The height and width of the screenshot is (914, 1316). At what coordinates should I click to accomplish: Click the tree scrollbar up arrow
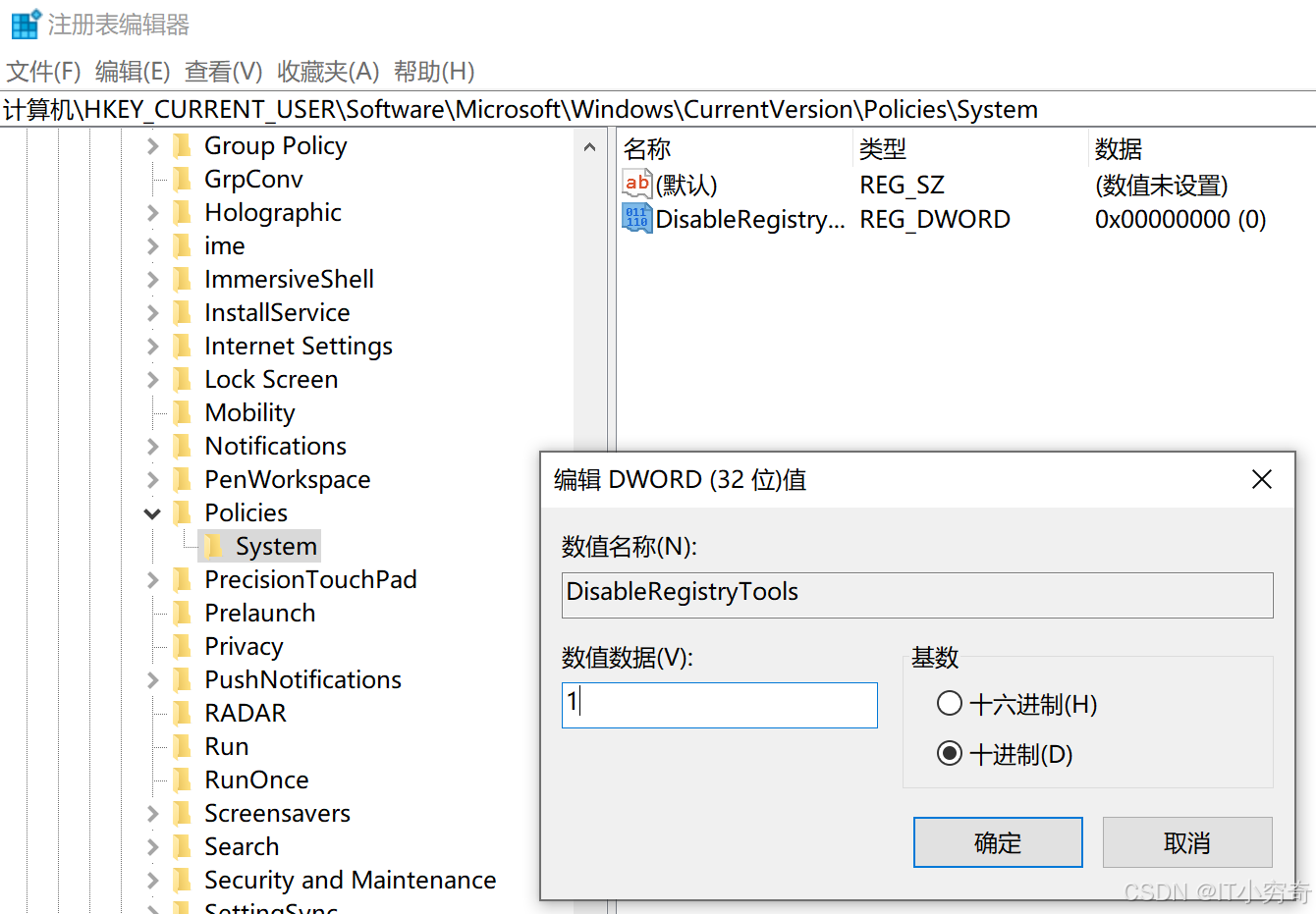coord(589,147)
